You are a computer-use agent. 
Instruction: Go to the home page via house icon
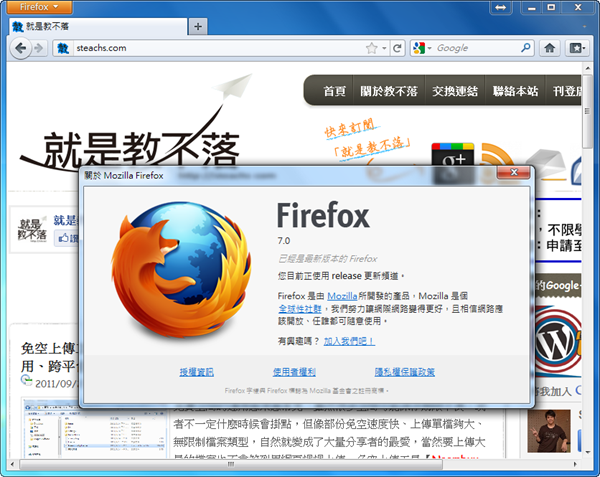coord(549,48)
